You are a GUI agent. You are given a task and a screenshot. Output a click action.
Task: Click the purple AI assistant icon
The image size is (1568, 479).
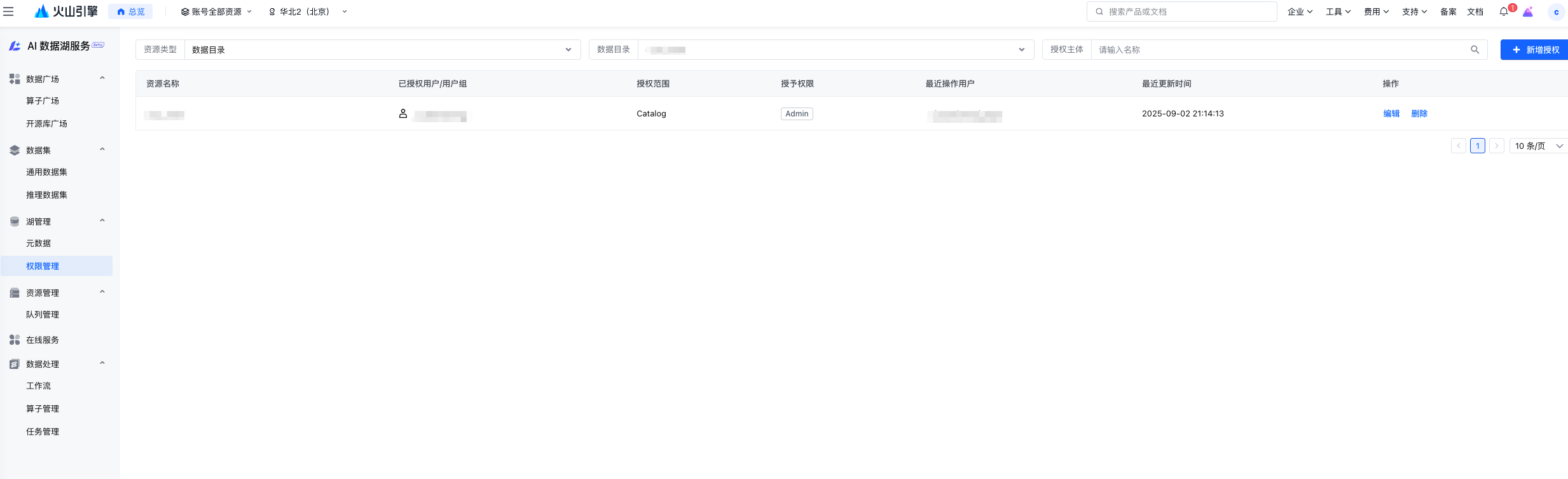click(x=1528, y=11)
